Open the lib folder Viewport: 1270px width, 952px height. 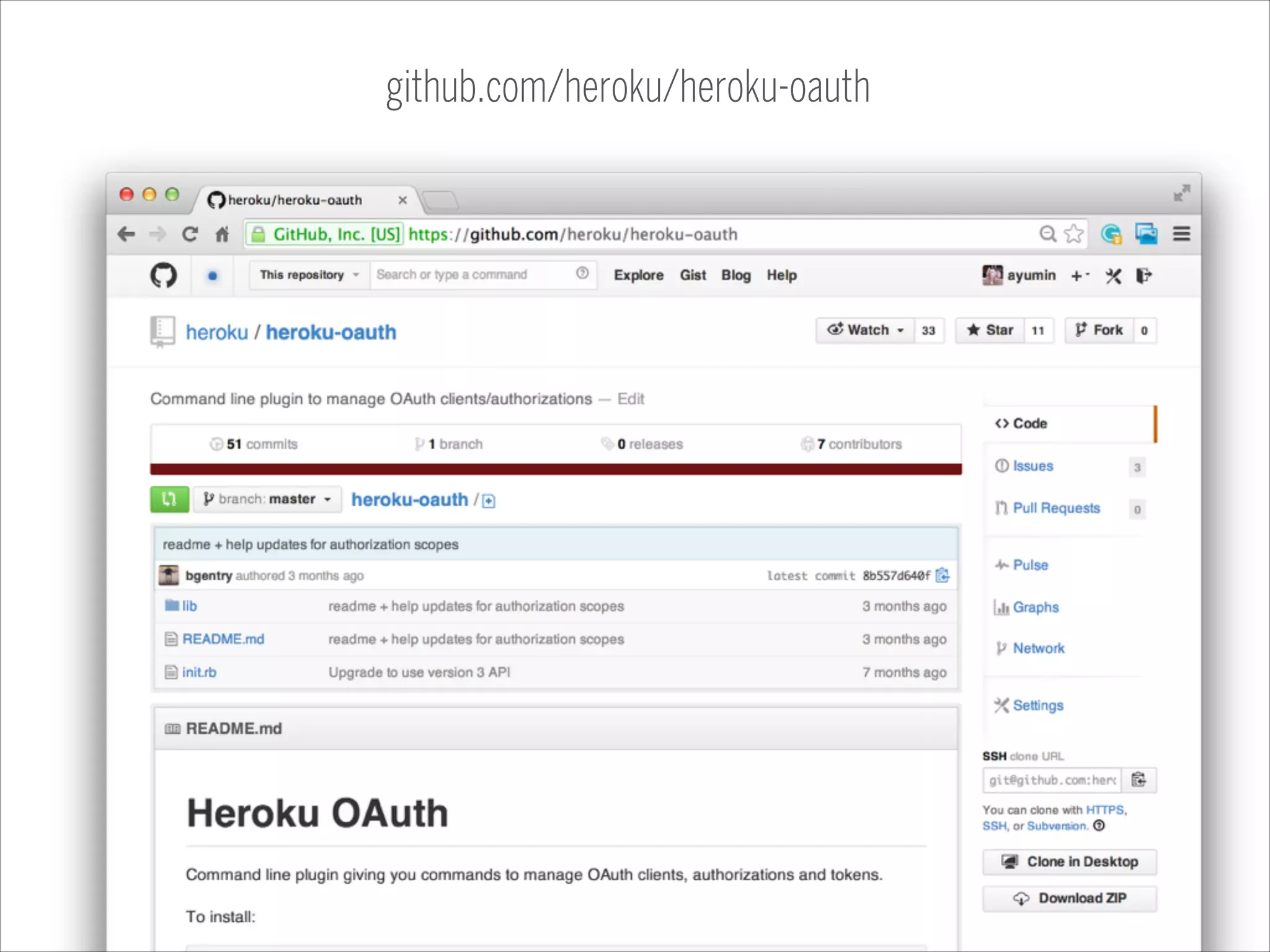coord(189,606)
